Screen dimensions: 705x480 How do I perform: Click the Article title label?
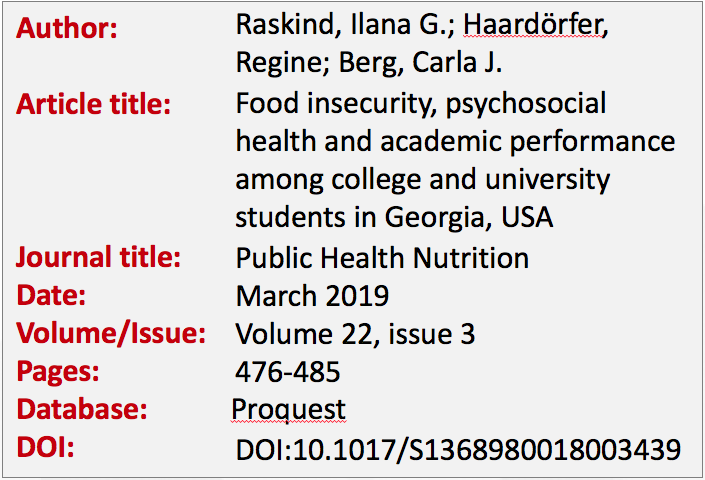click(93, 104)
